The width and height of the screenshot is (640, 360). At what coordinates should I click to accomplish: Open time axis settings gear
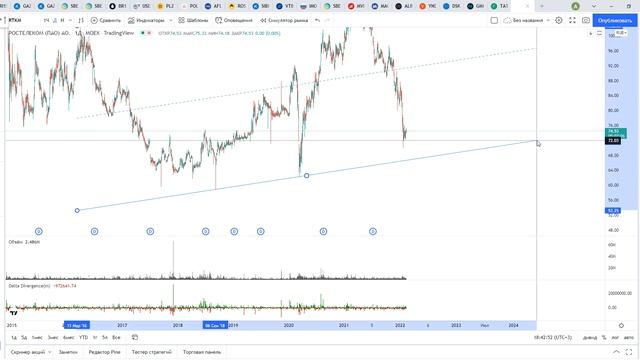point(621,325)
